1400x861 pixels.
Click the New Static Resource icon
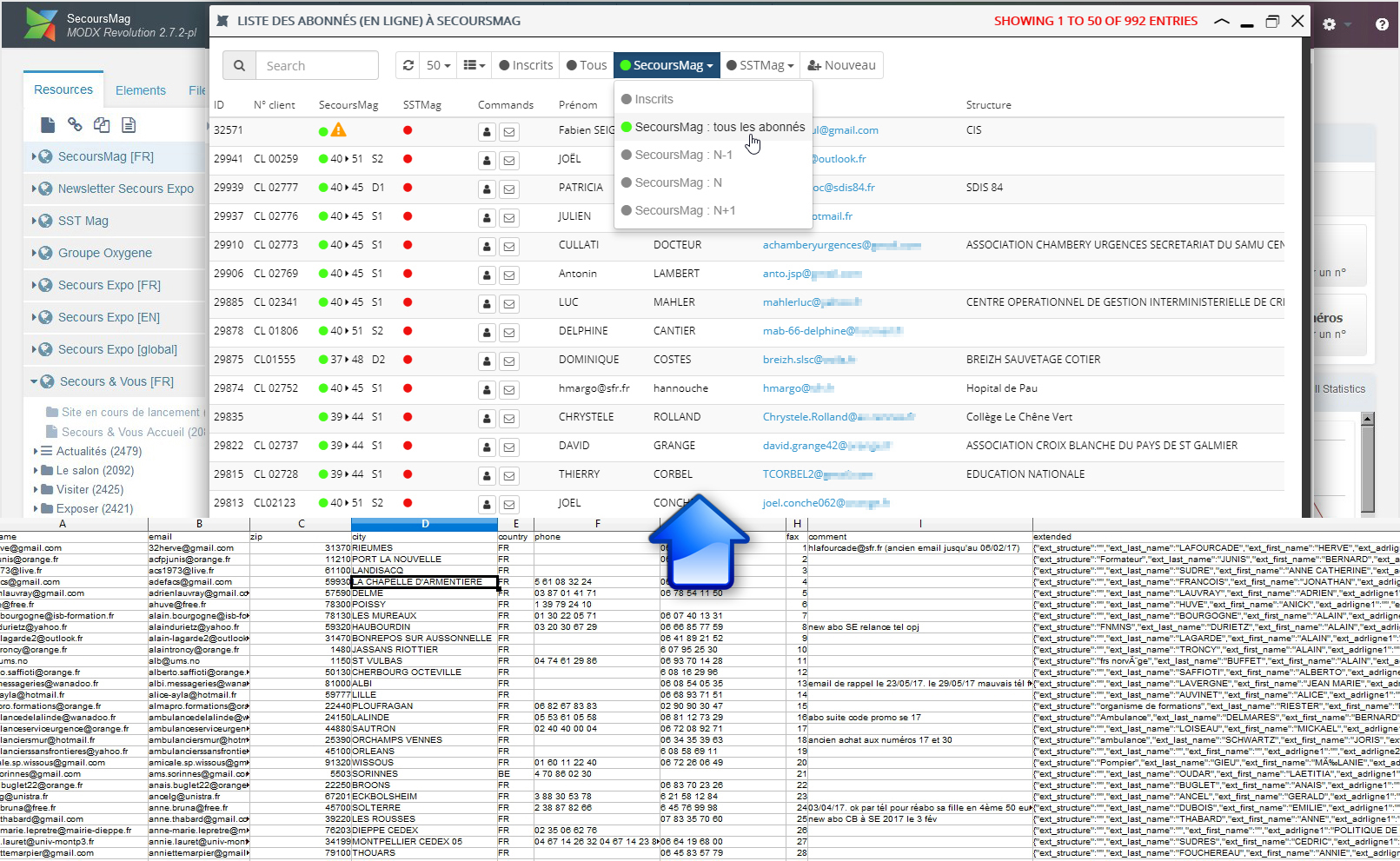pos(129,125)
